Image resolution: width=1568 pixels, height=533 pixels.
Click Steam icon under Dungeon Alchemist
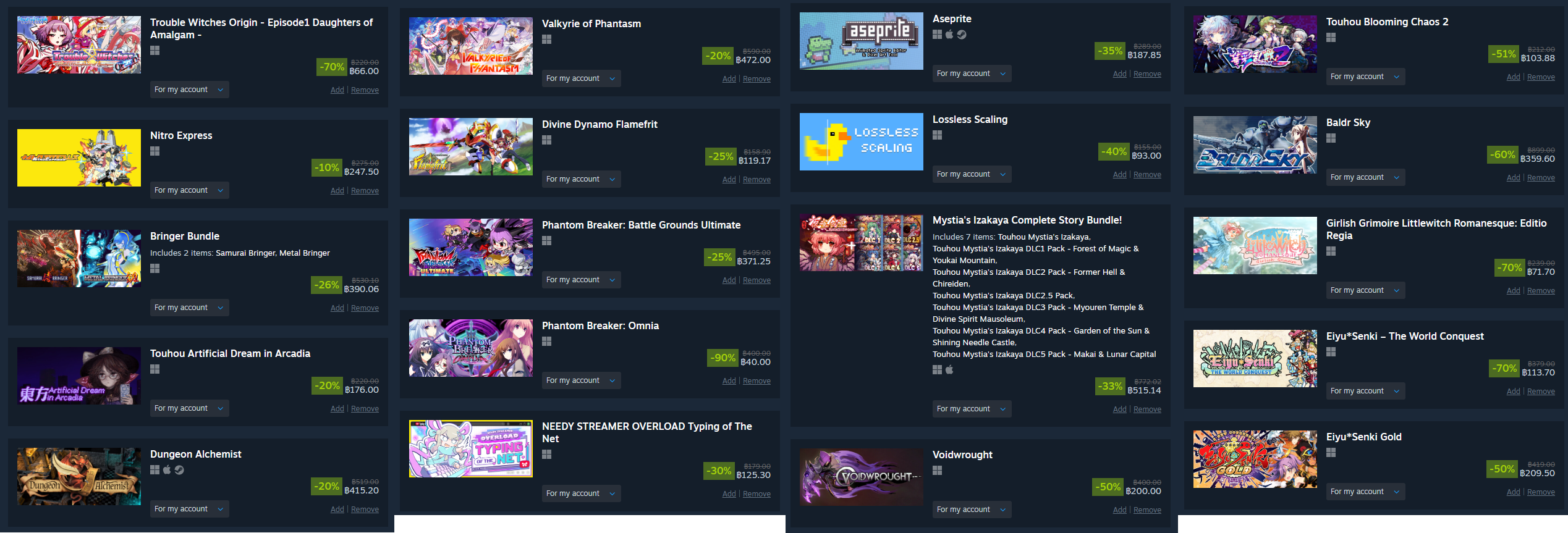click(x=179, y=470)
